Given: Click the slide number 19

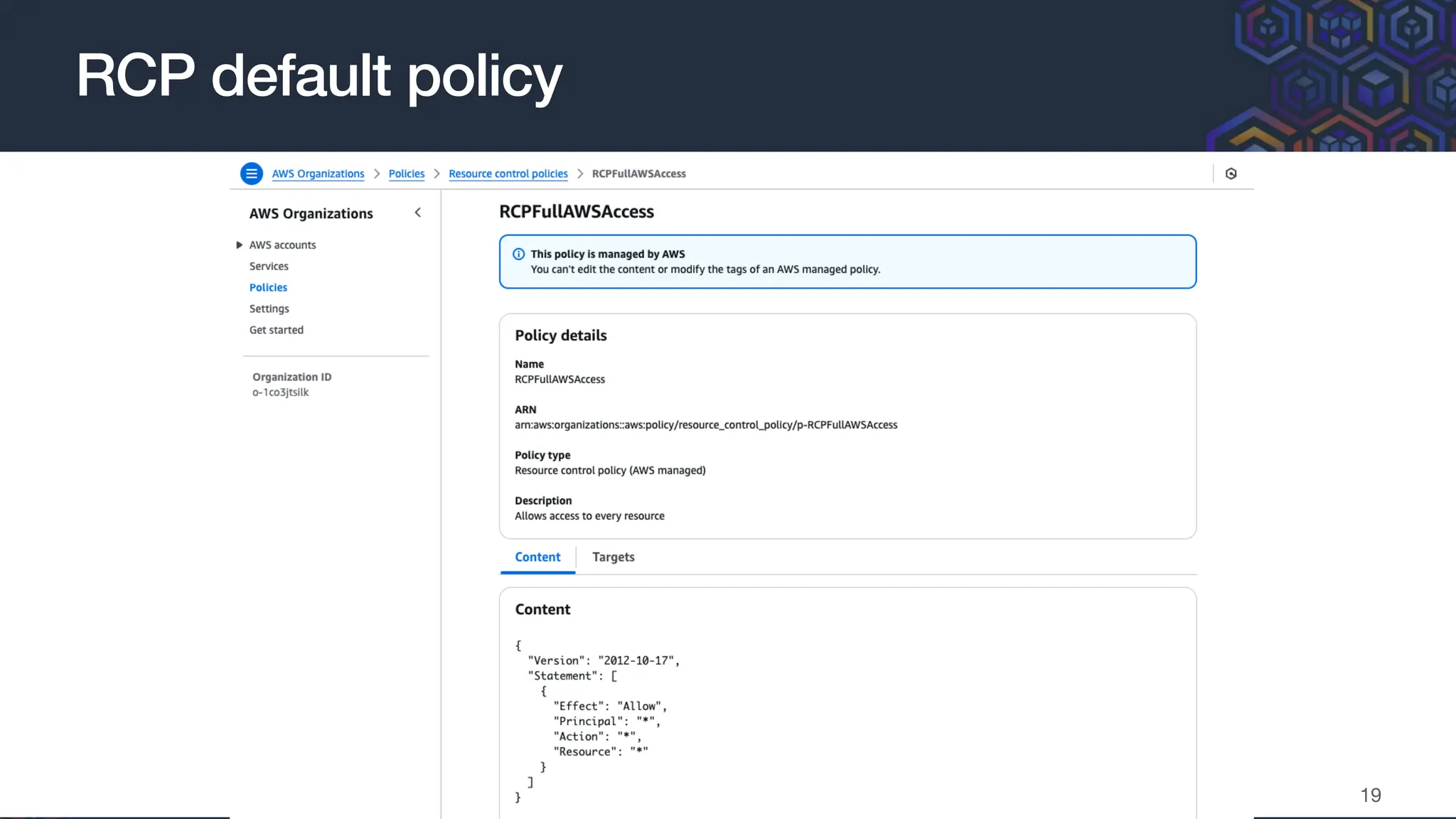Looking at the screenshot, I should 1371,795.
